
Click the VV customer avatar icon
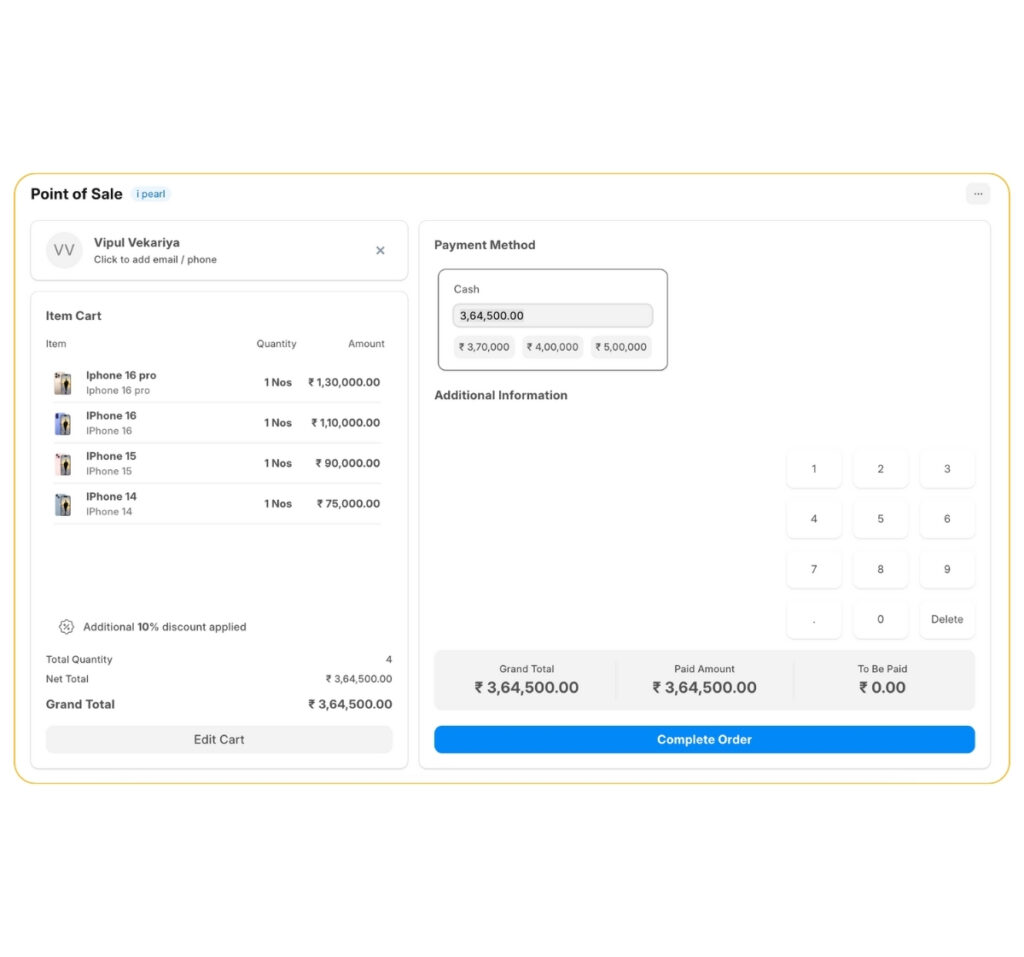tap(63, 250)
